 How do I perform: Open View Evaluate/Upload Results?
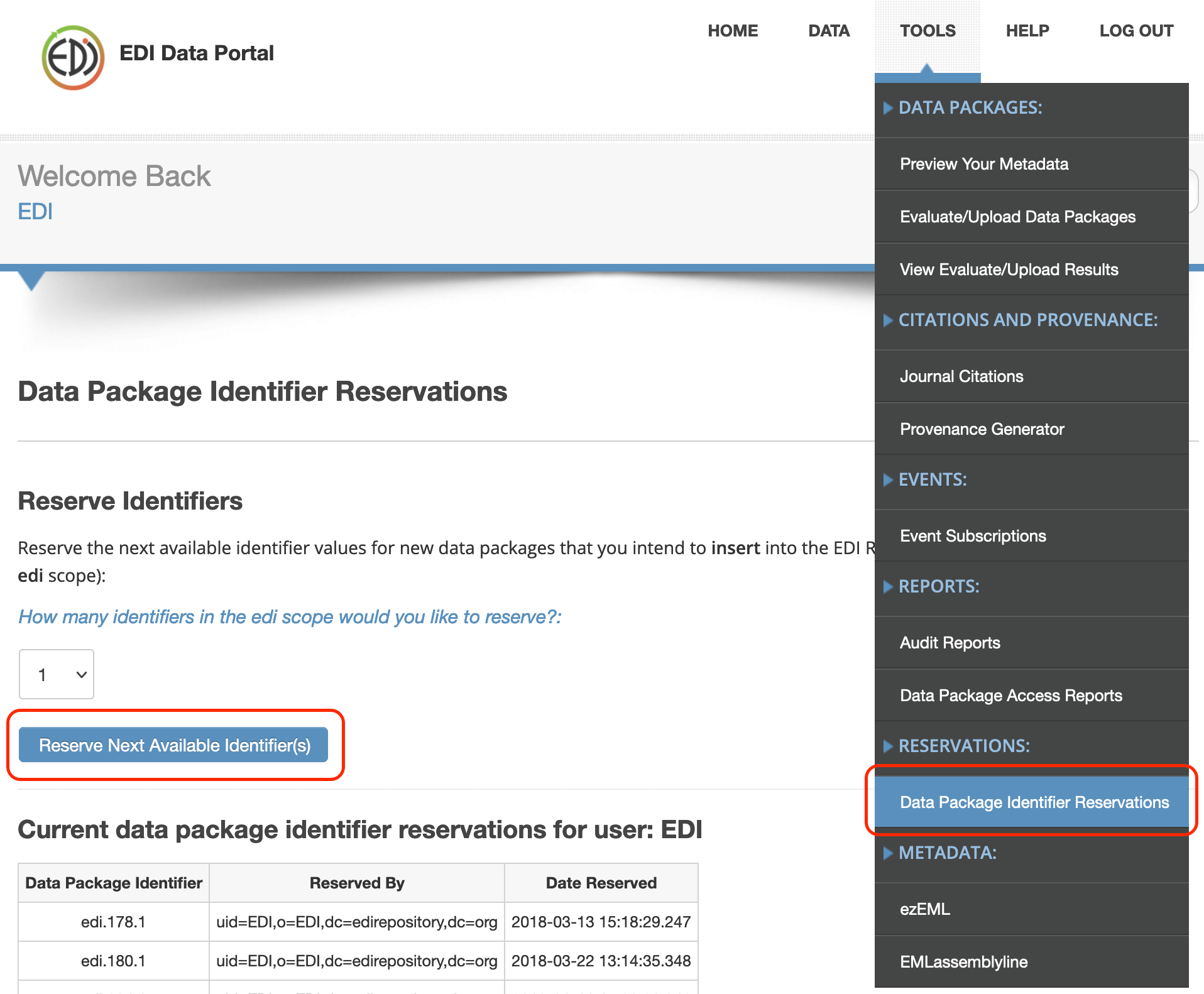[x=1032, y=270]
